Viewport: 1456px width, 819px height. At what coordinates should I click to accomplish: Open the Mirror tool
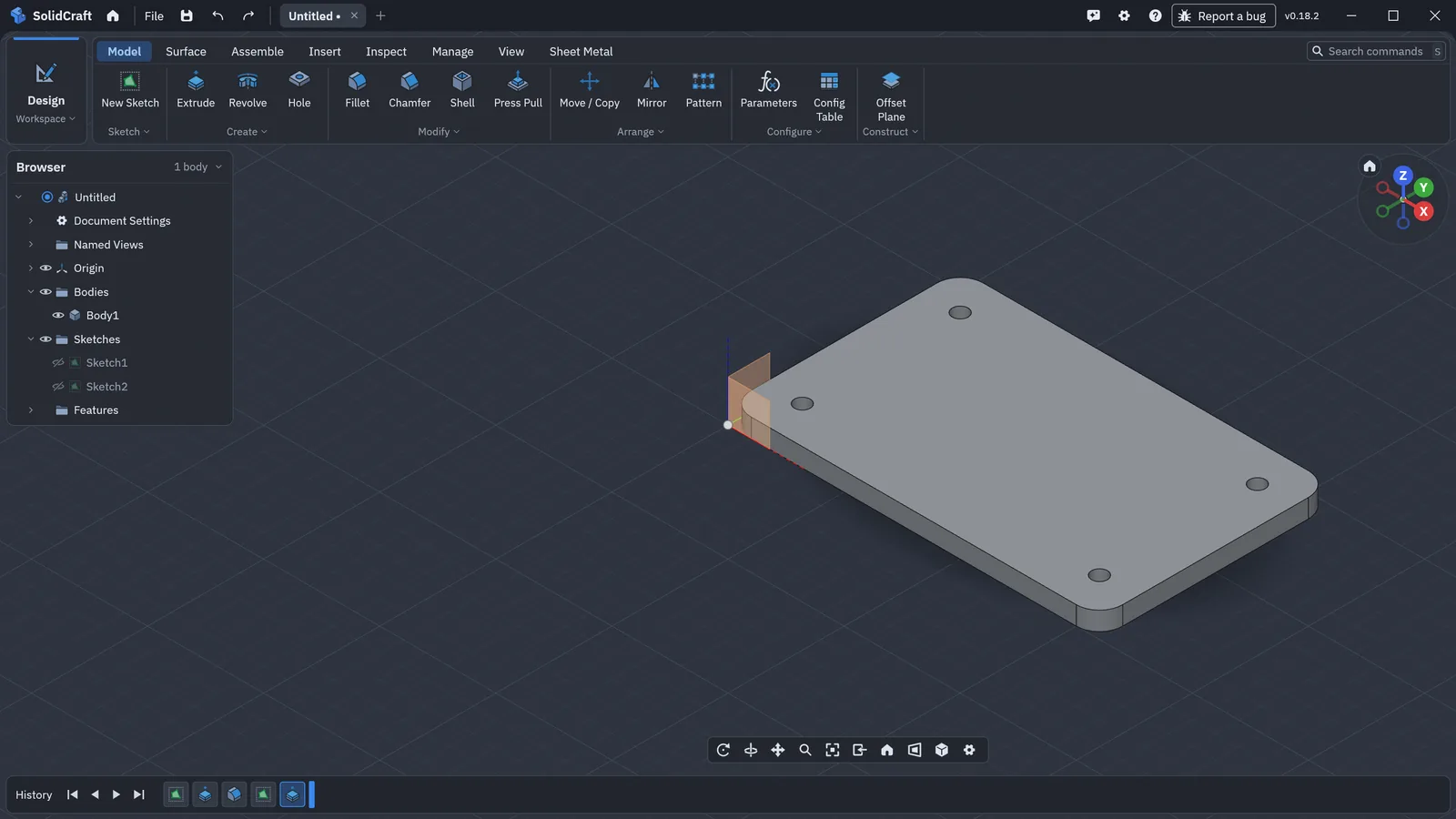point(652,90)
